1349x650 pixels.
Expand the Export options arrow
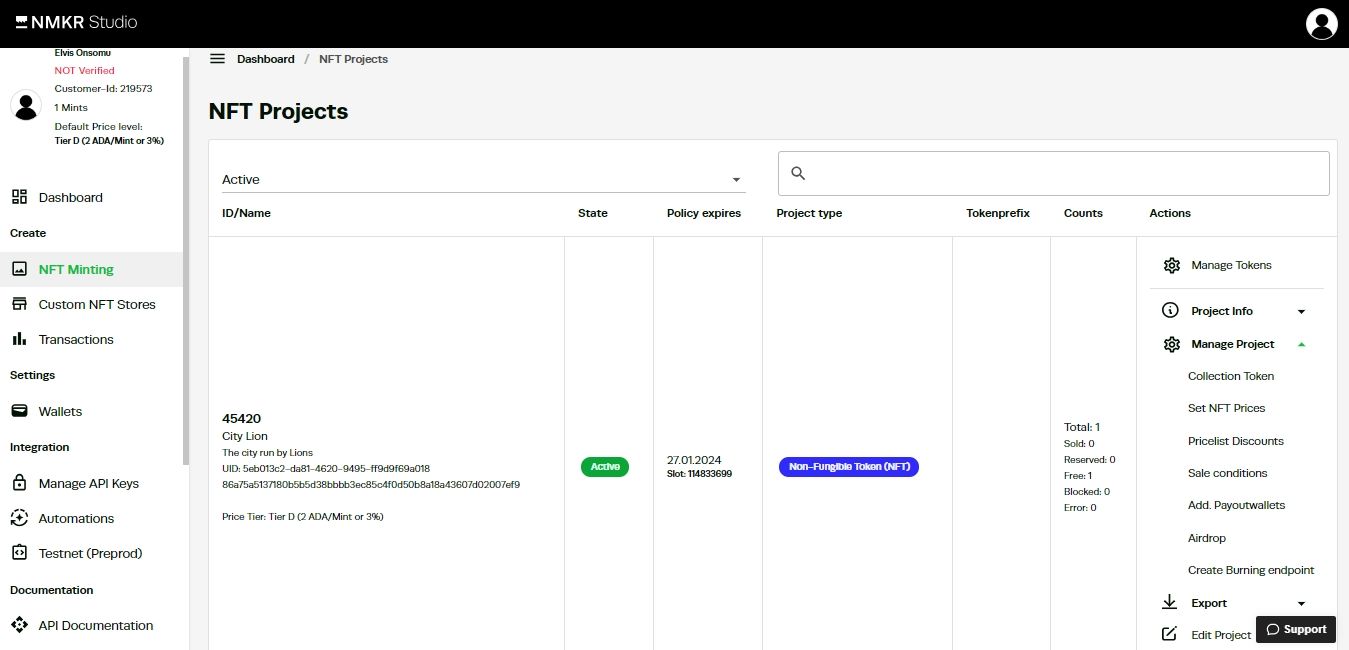(x=1301, y=604)
